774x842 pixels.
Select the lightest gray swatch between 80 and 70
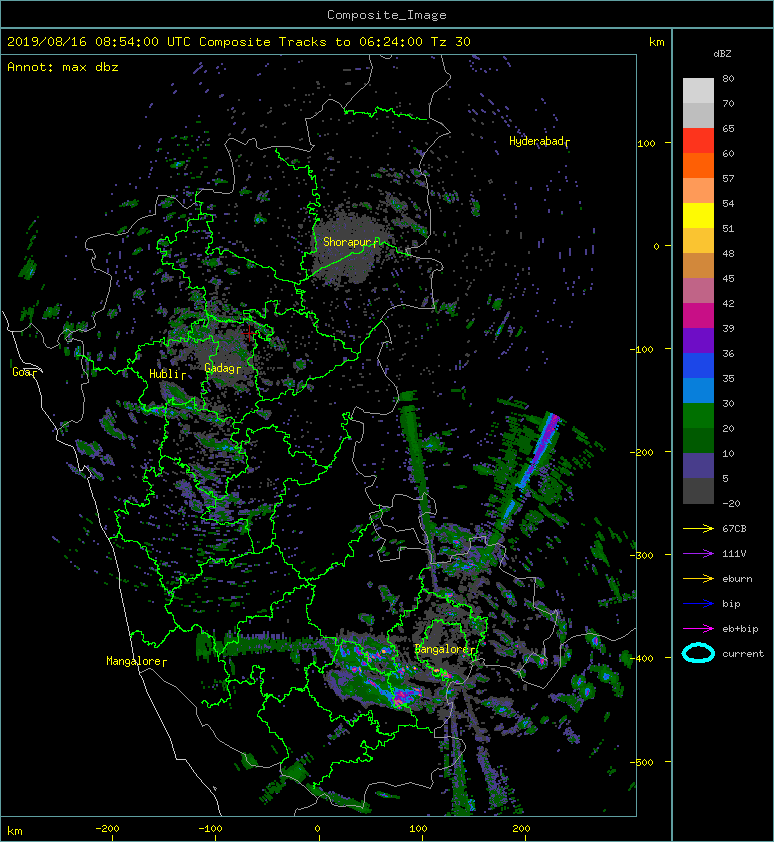698,91
